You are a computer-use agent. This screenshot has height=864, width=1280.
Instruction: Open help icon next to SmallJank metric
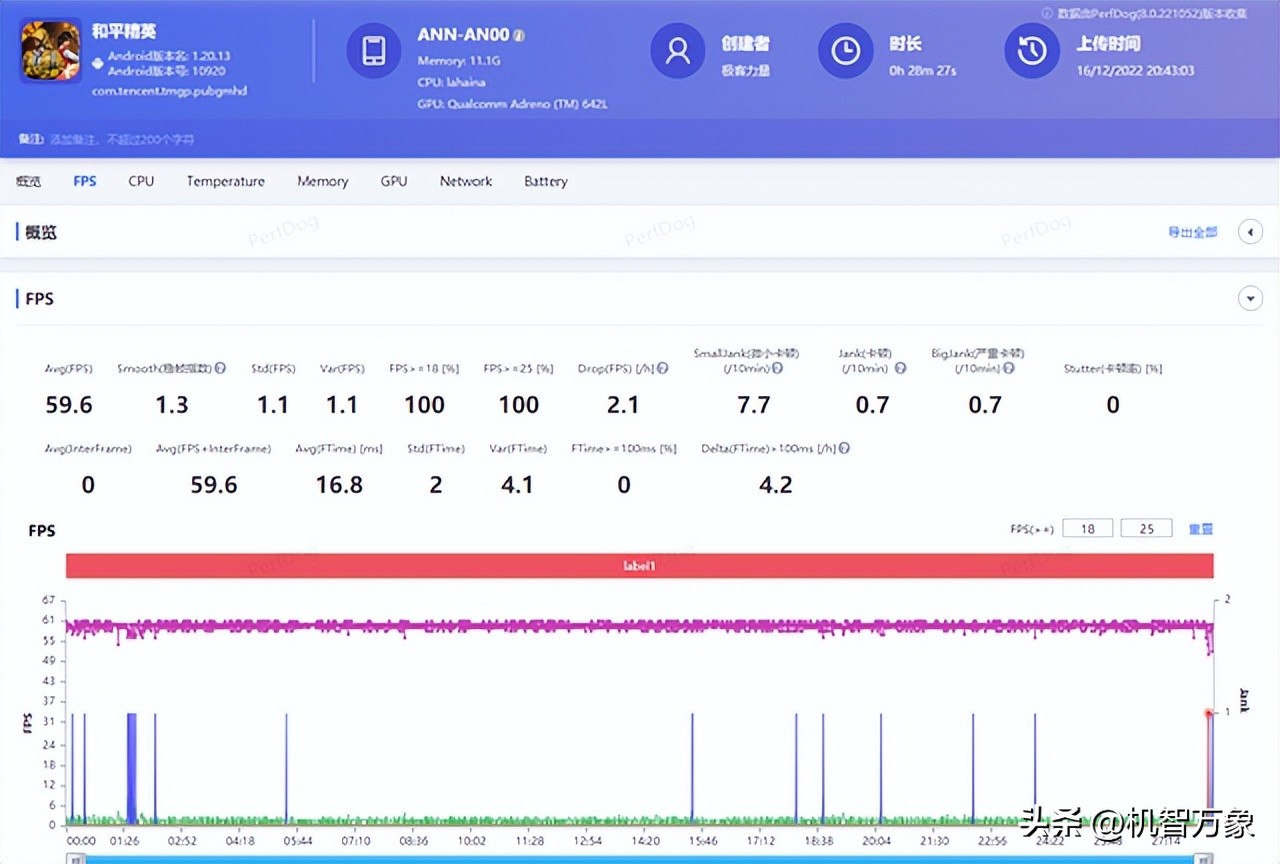click(777, 368)
